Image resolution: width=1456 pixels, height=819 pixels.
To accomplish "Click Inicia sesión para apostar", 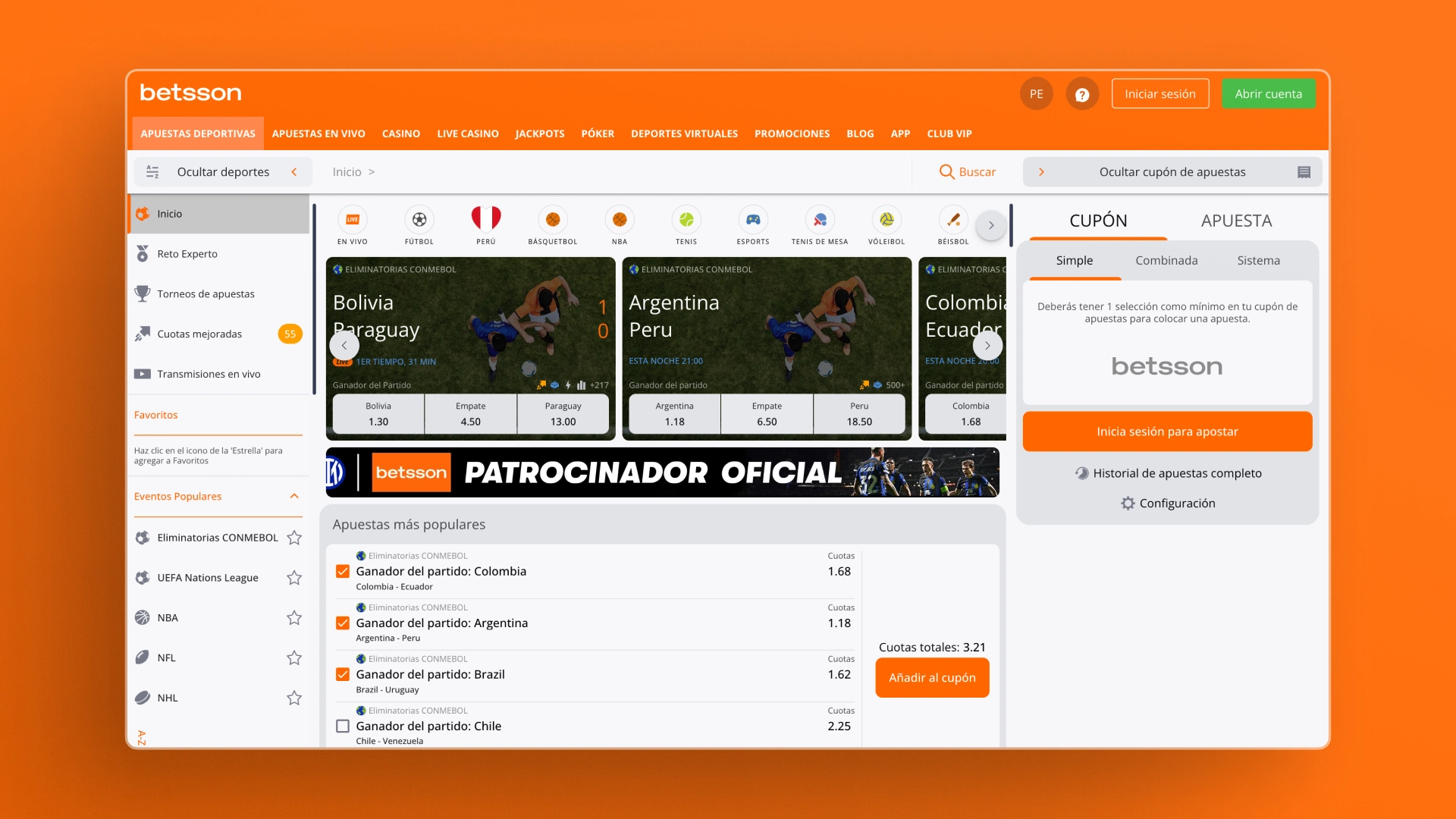I will tap(1167, 431).
